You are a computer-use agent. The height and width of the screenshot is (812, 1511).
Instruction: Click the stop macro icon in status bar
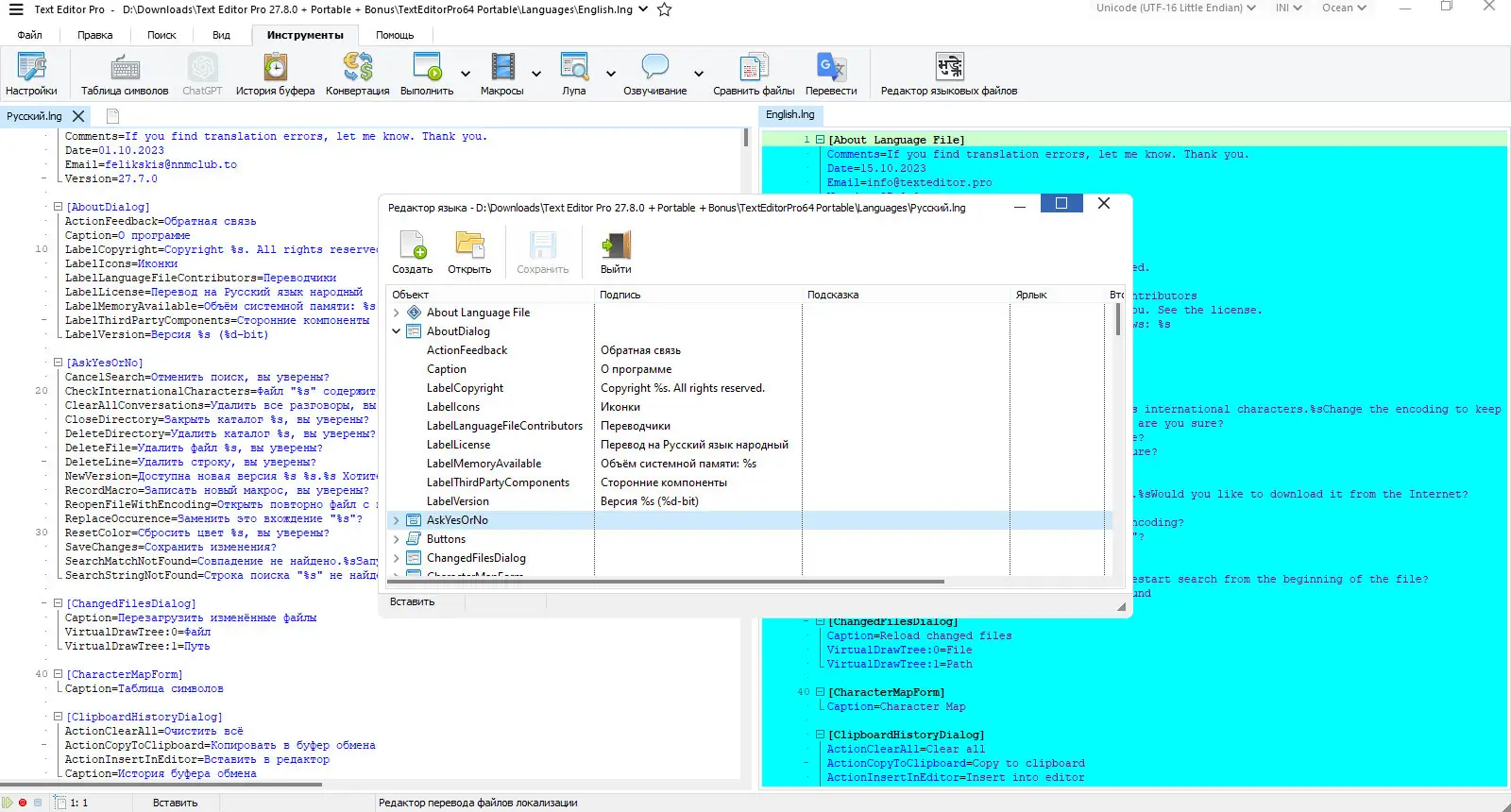coord(38,803)
